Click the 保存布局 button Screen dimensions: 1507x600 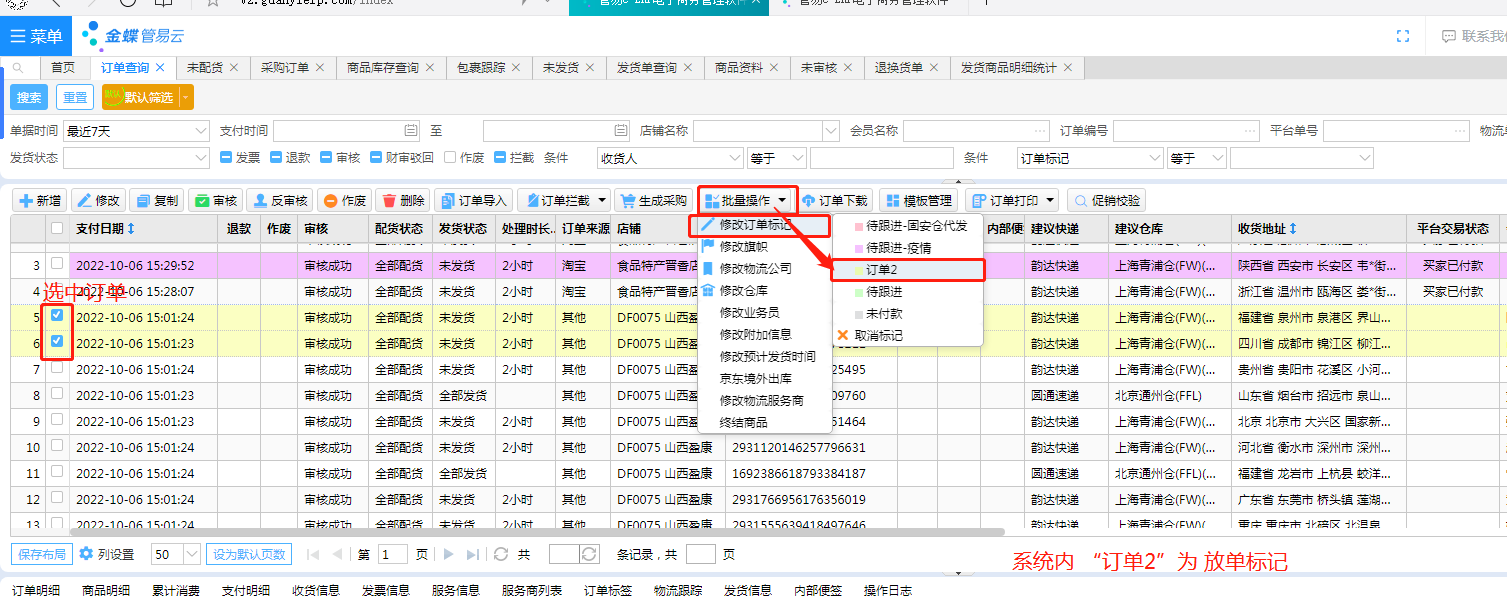tap(42, 554)
